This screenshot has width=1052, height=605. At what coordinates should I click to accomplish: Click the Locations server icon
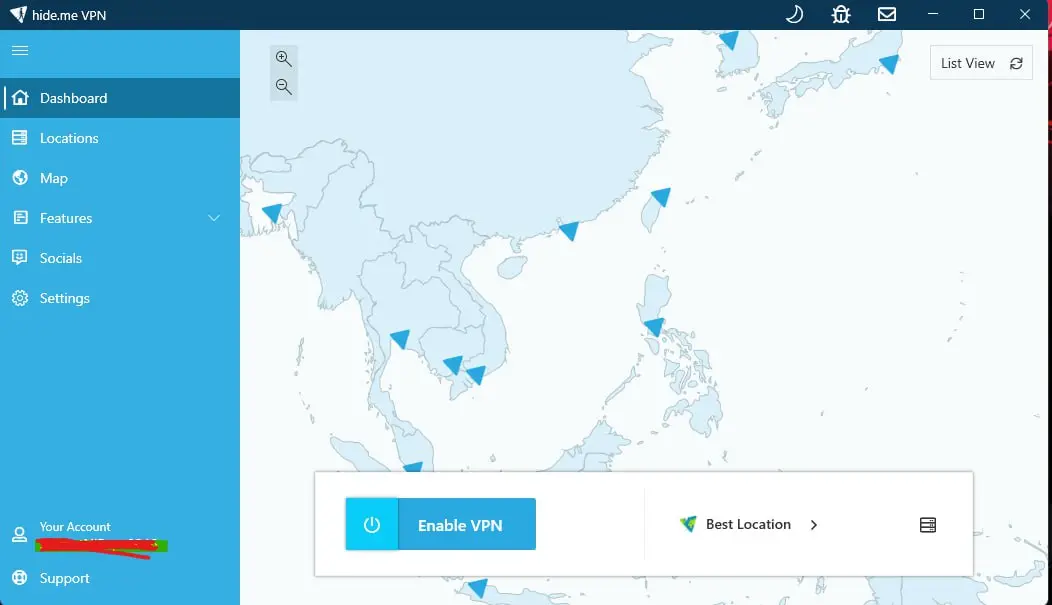pos(20,138)
